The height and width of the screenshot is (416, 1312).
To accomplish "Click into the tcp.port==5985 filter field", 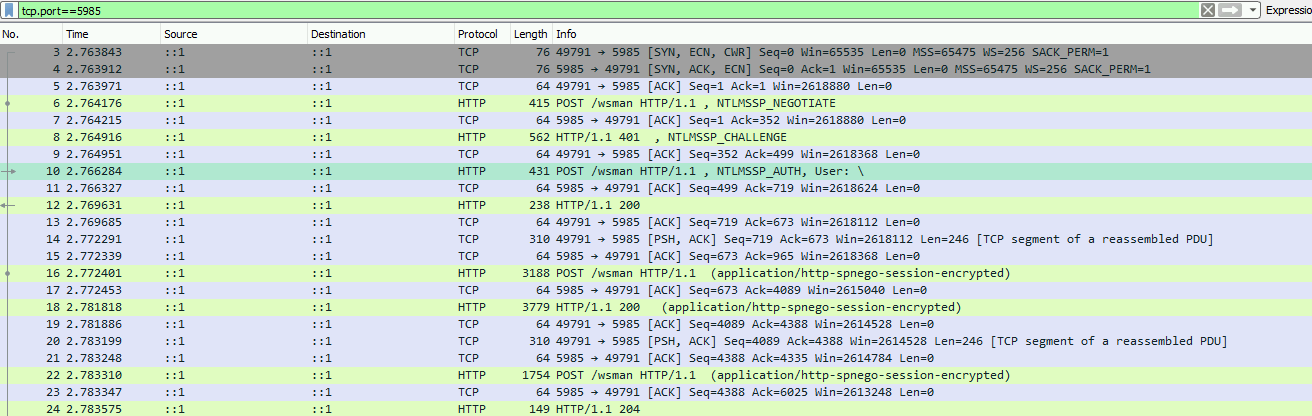I will tap(600, 10).
